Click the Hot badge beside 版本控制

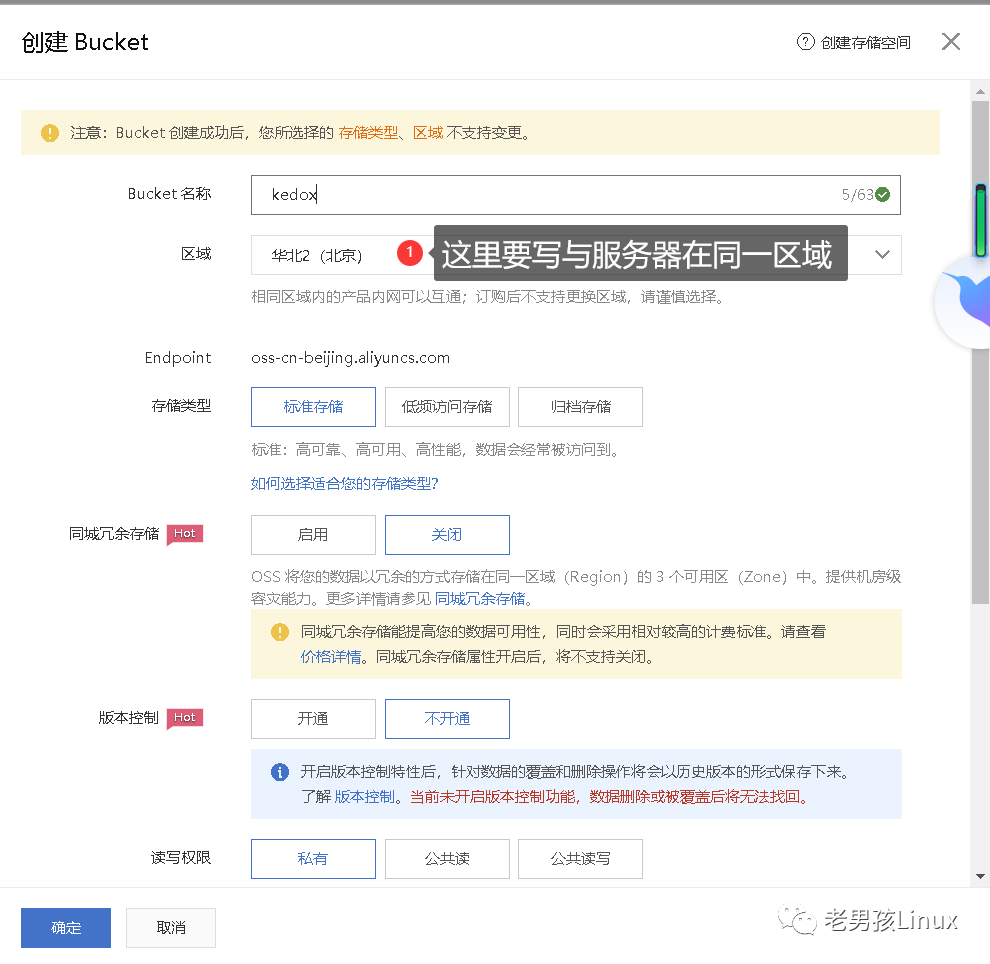coord(185,718)
